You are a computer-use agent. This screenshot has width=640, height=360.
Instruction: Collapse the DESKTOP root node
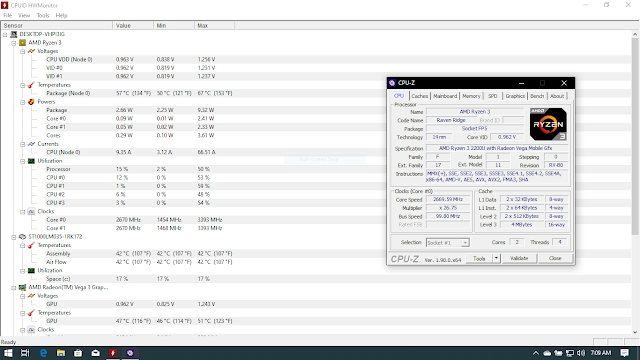(5, 34)
